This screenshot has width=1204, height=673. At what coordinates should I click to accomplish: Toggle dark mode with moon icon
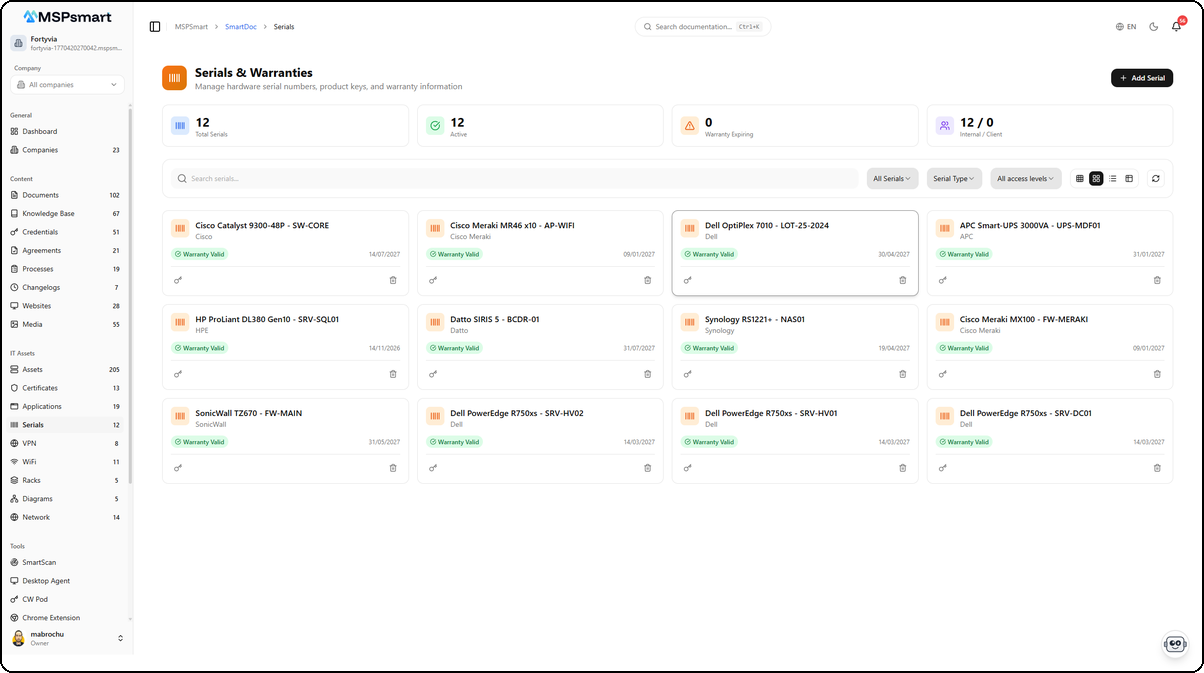pos(1154,27)
